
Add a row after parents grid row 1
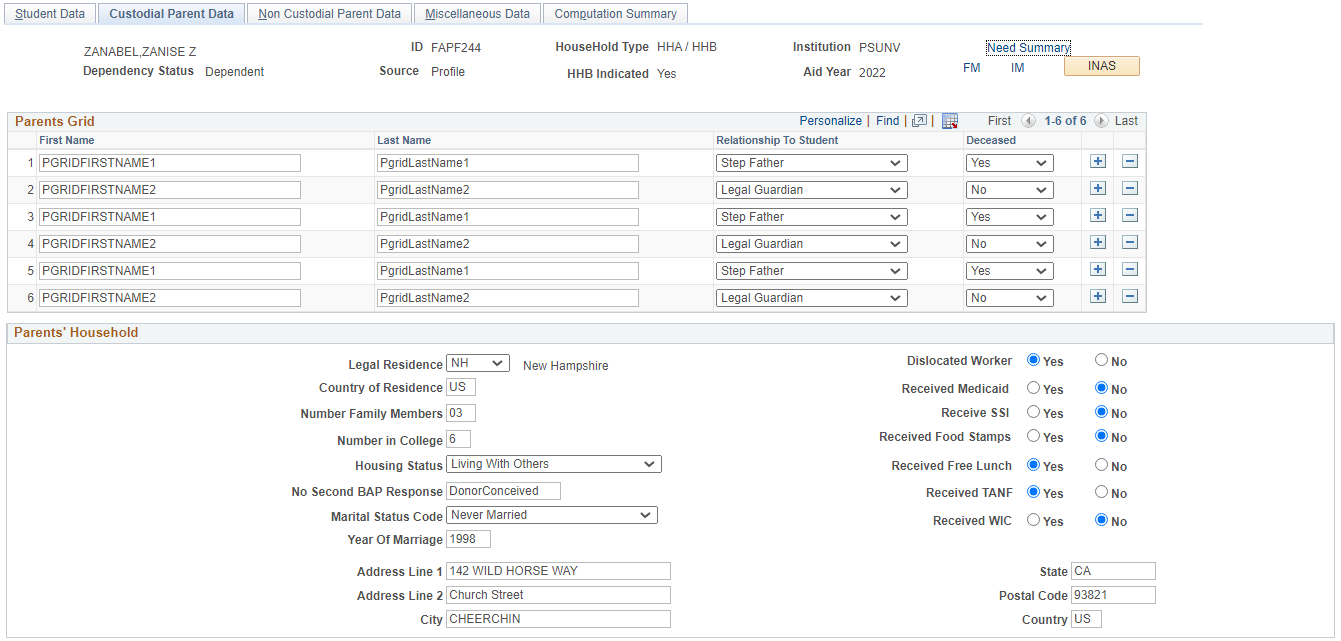click(1097, 161)
